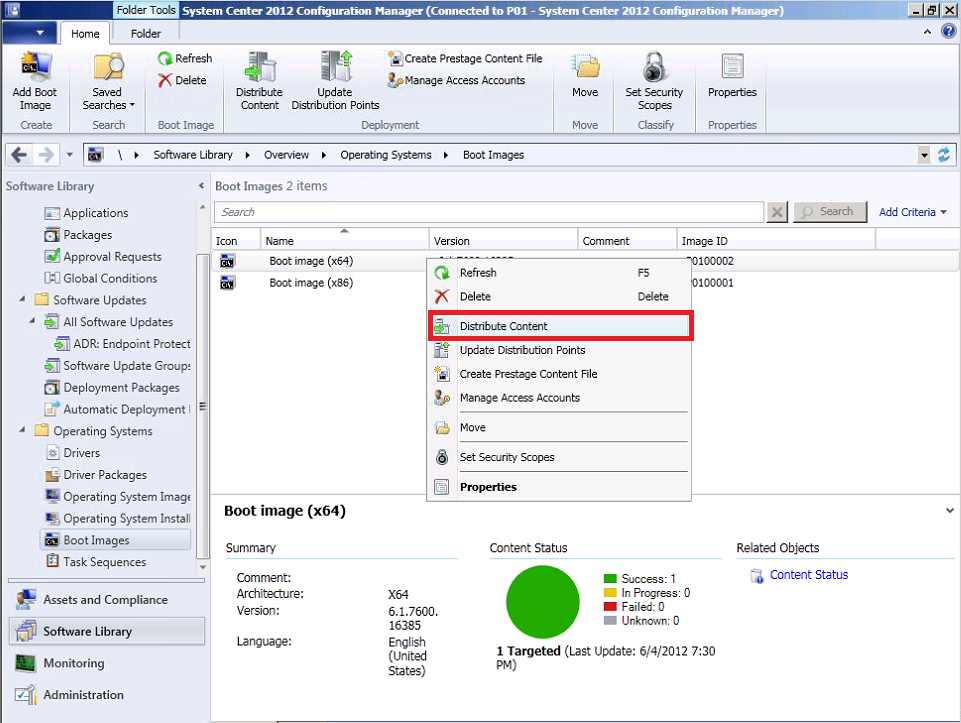Choose Properties from the context menu
Image resolution: width=961 pixels, height=723 pixels.
coord(559,487)
